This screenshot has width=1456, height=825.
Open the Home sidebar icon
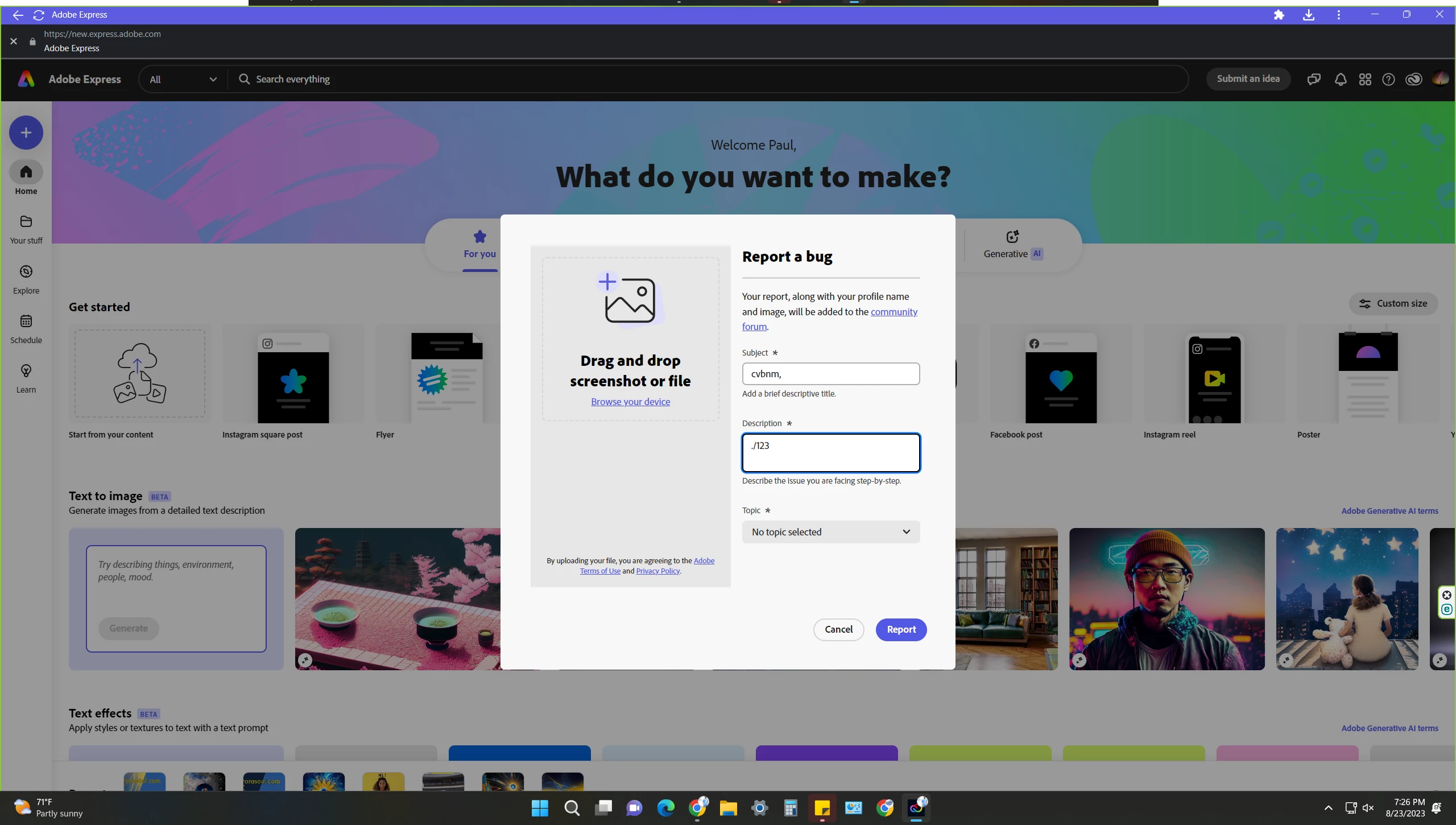[26, 172]
